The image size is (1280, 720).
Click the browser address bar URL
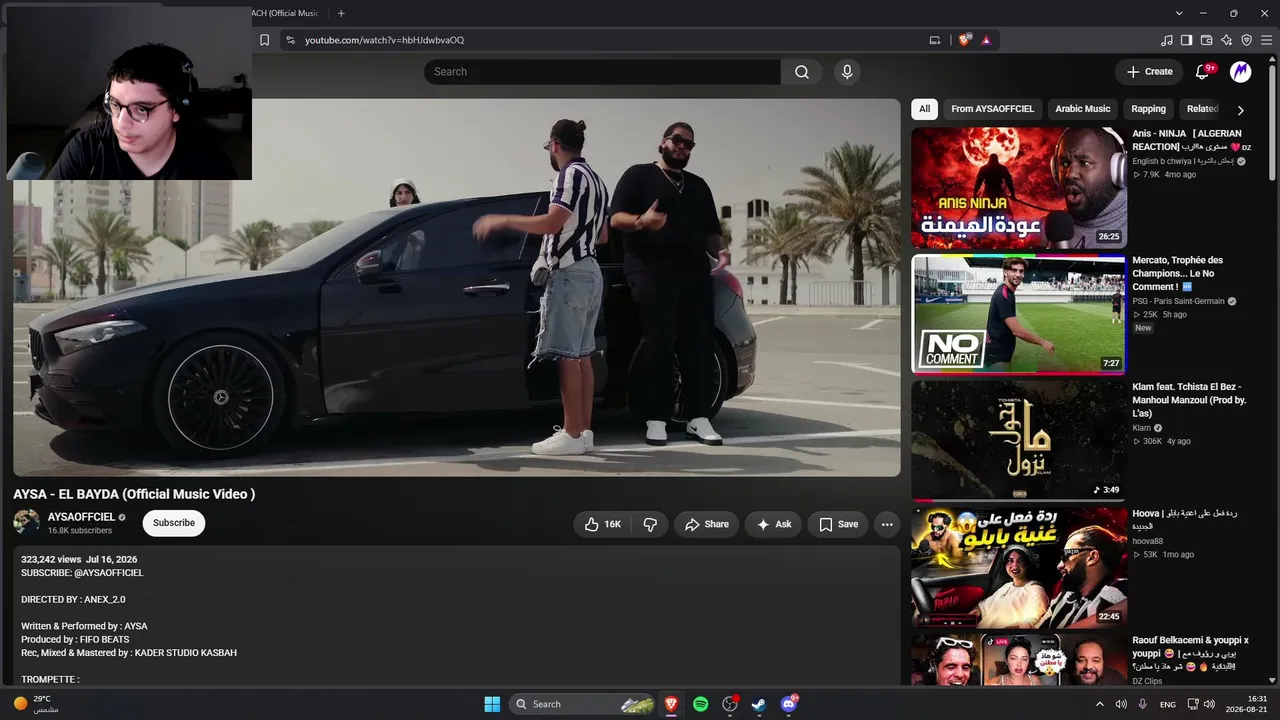click(x=384, y=40)
